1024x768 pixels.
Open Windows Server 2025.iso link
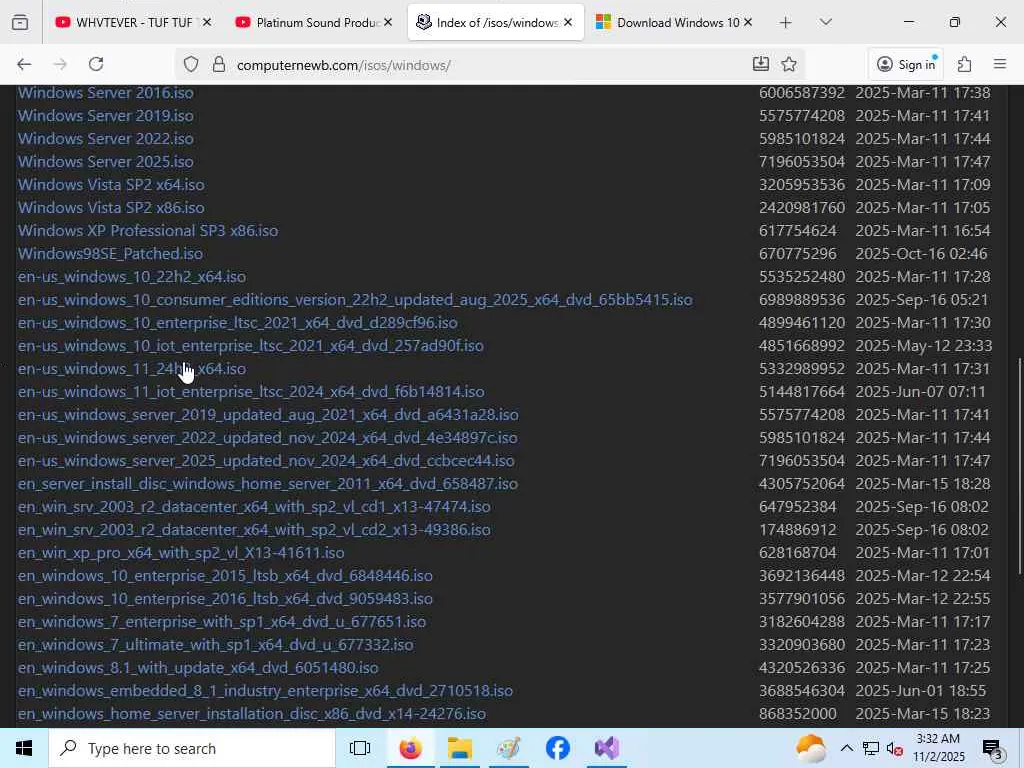pos(106,161)
